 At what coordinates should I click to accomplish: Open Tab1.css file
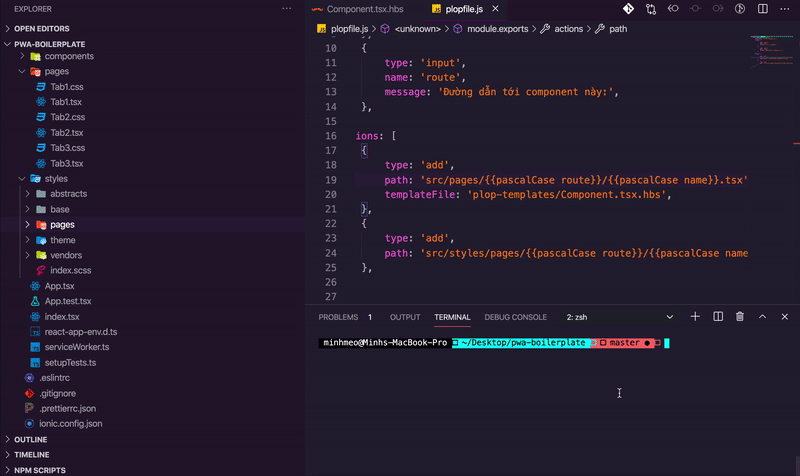coord(67,87)
